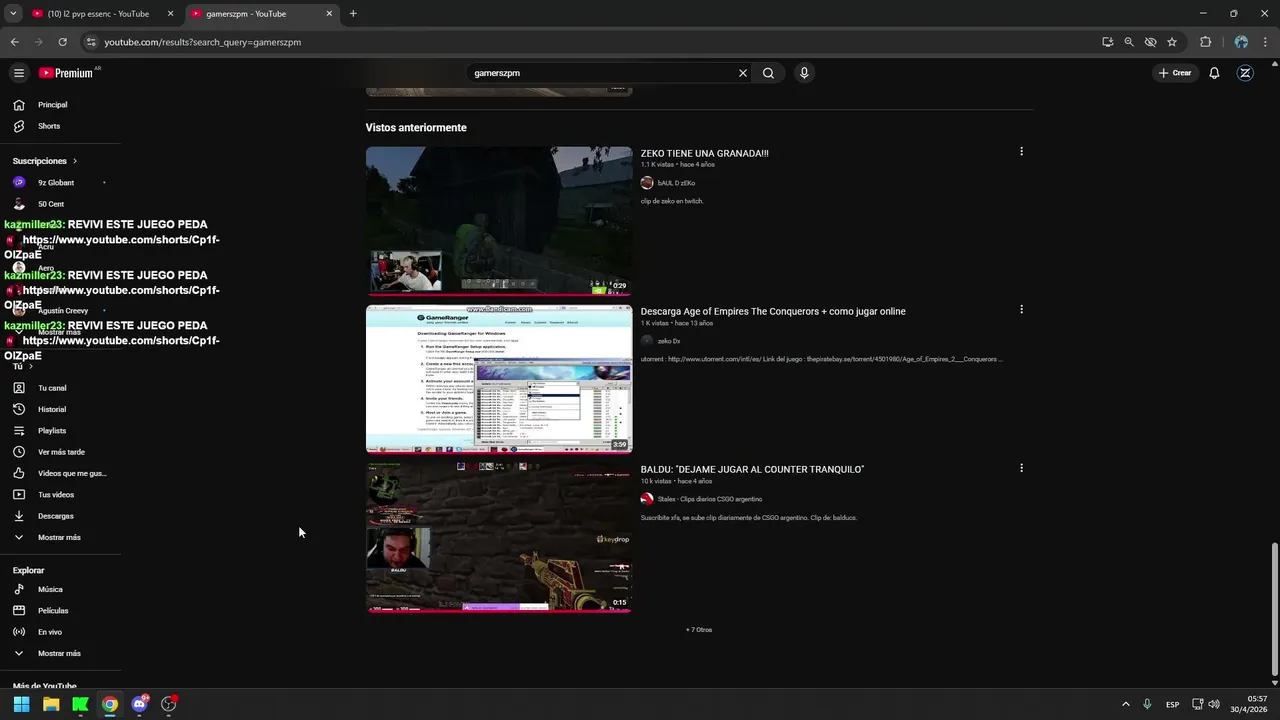Open the Chrome three-dot menu

[x=1265, y=42]
